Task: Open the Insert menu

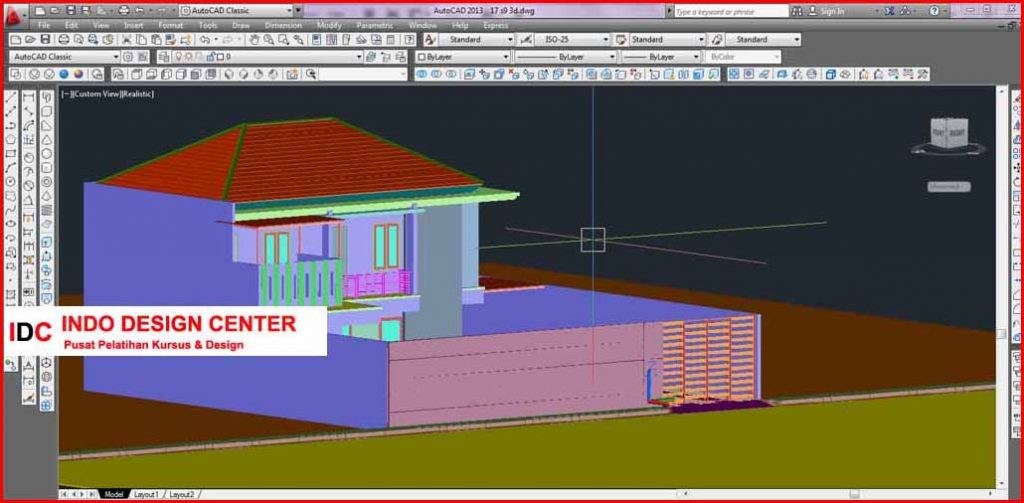Action: click(x=133, y=25)
